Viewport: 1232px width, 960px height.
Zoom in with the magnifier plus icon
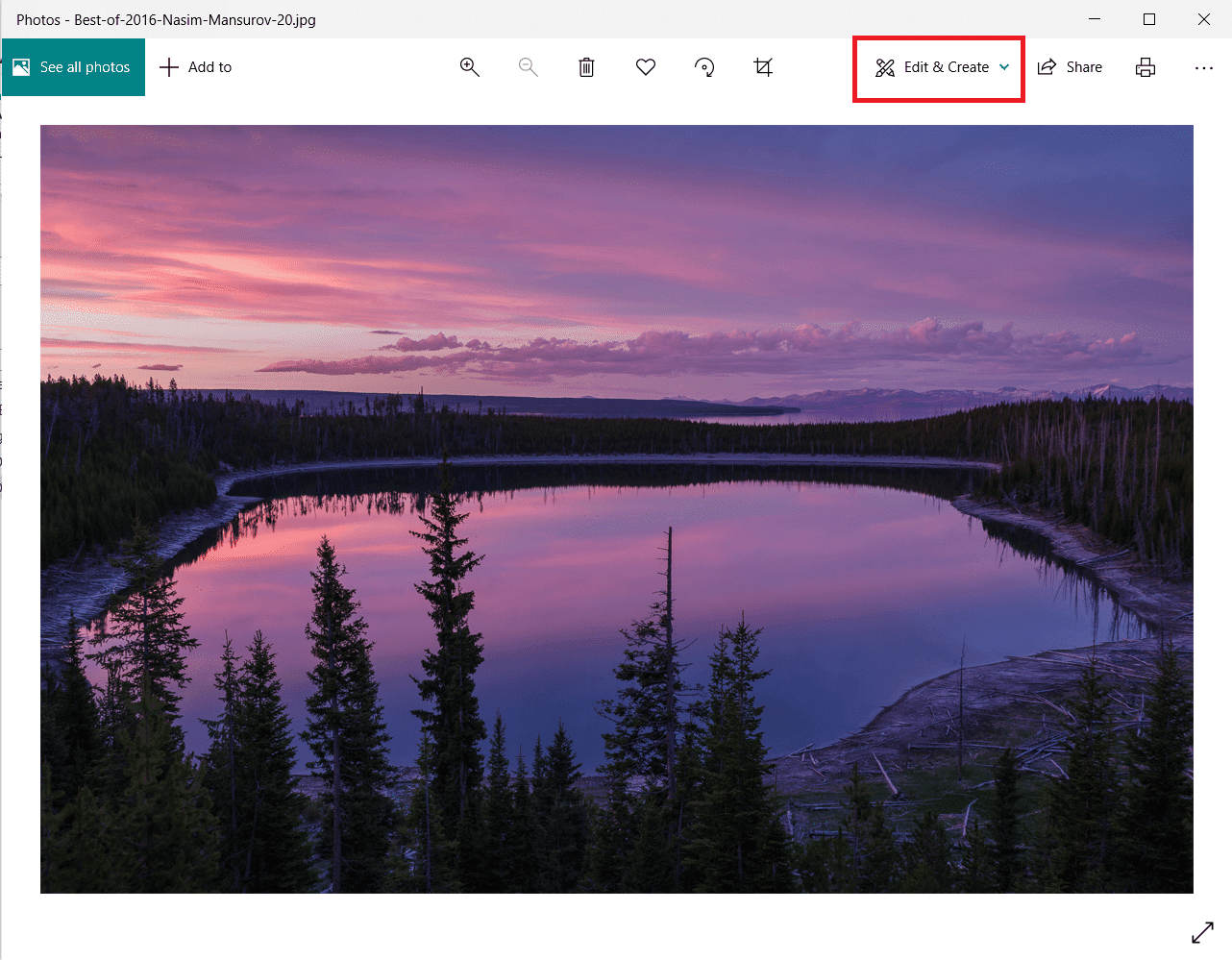point(470,67)
